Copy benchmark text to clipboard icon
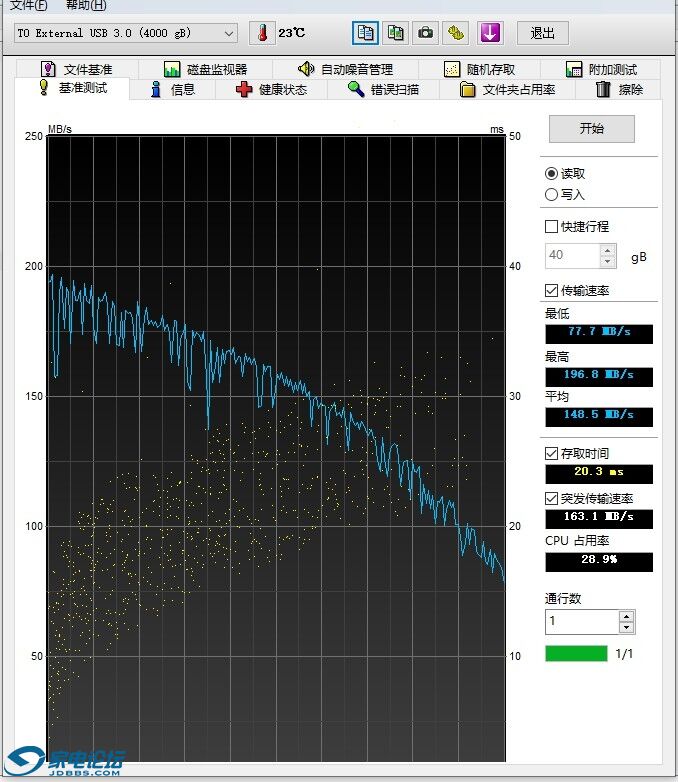The height and width of the screenshot is (782, 678). click(x=365, y=33)
